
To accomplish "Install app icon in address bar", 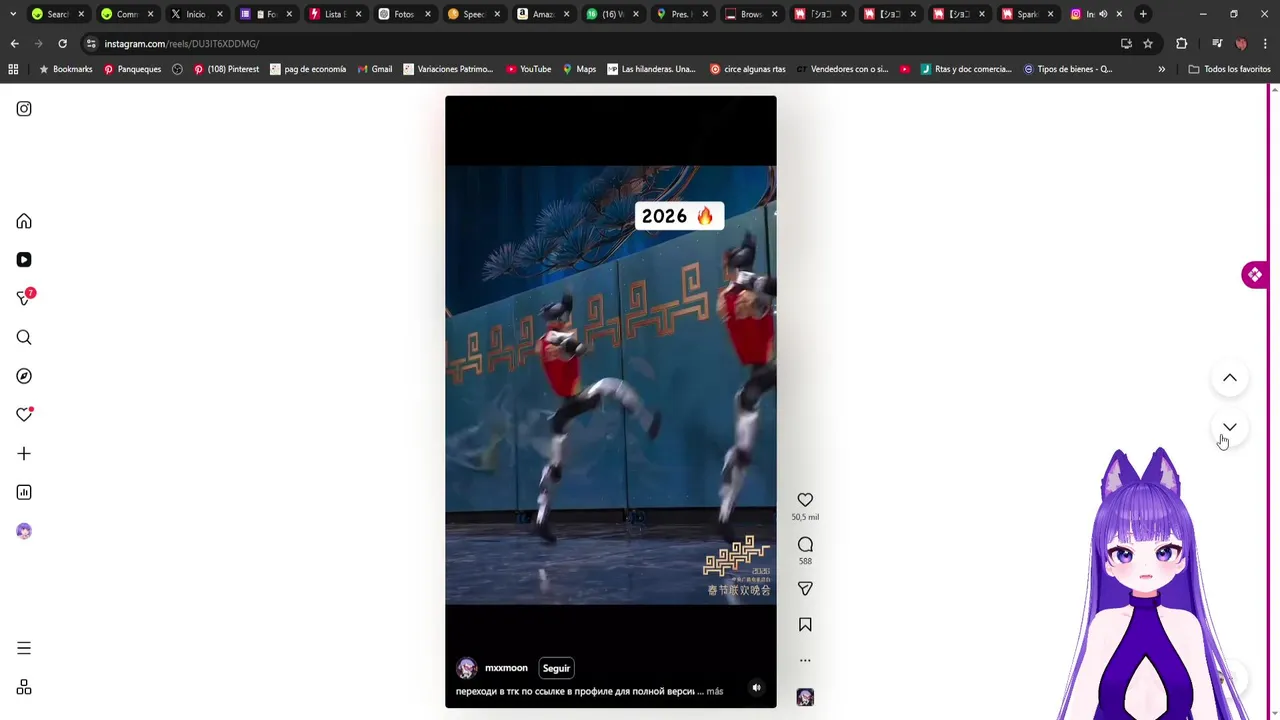I will [x=1126, y=44].
